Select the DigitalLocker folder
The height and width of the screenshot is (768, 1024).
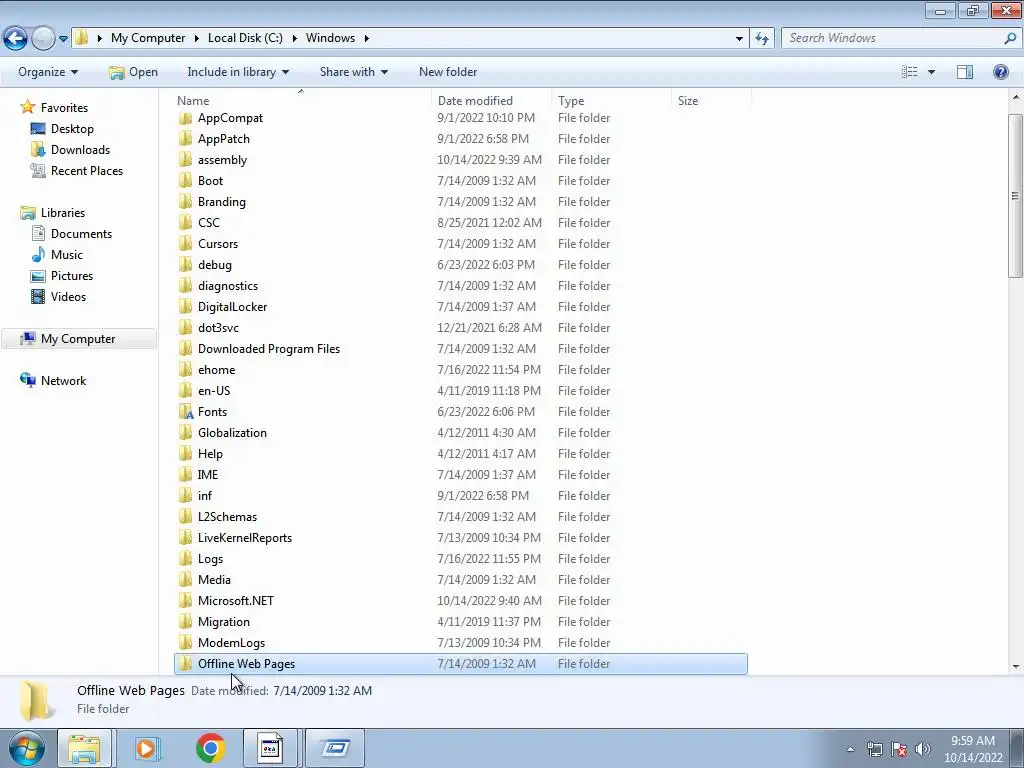(232, 307)
